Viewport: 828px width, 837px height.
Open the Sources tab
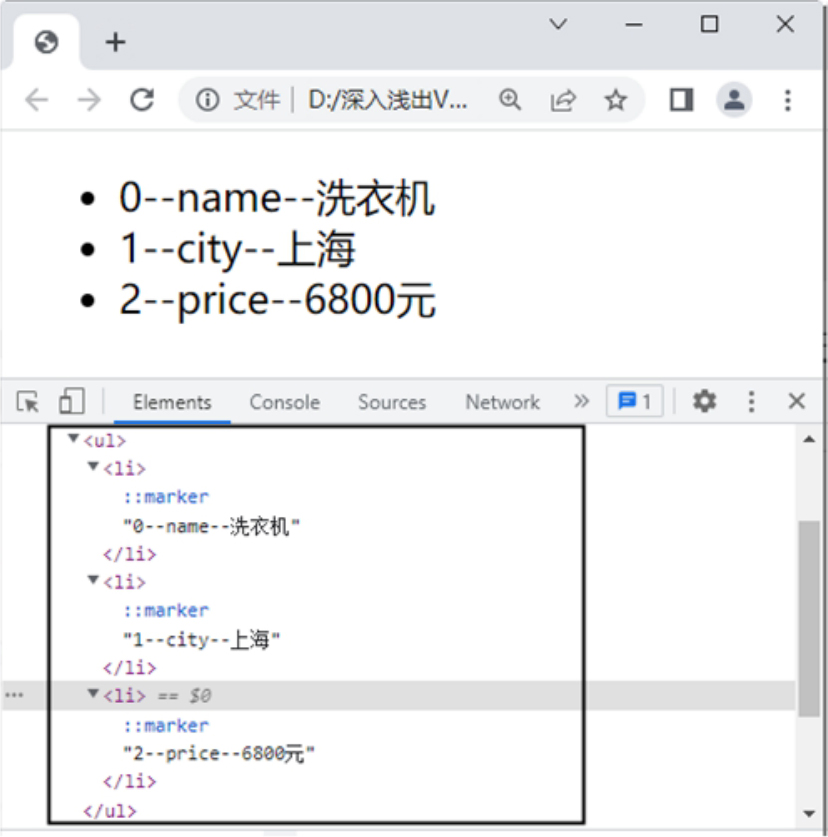click(392, 402)
